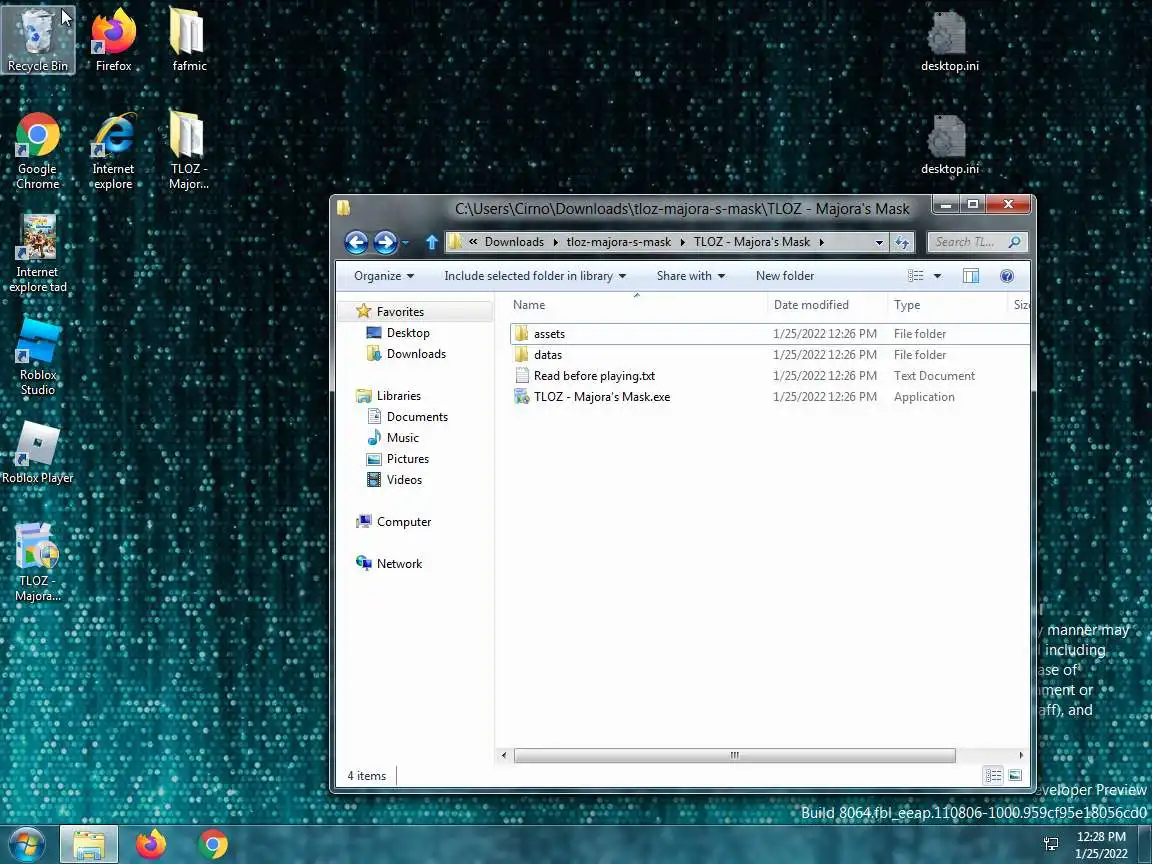Click the Explorer Forward arrow button
Image resolution: width=1152 pixels, height=864 pixels.
pos(385,242)
